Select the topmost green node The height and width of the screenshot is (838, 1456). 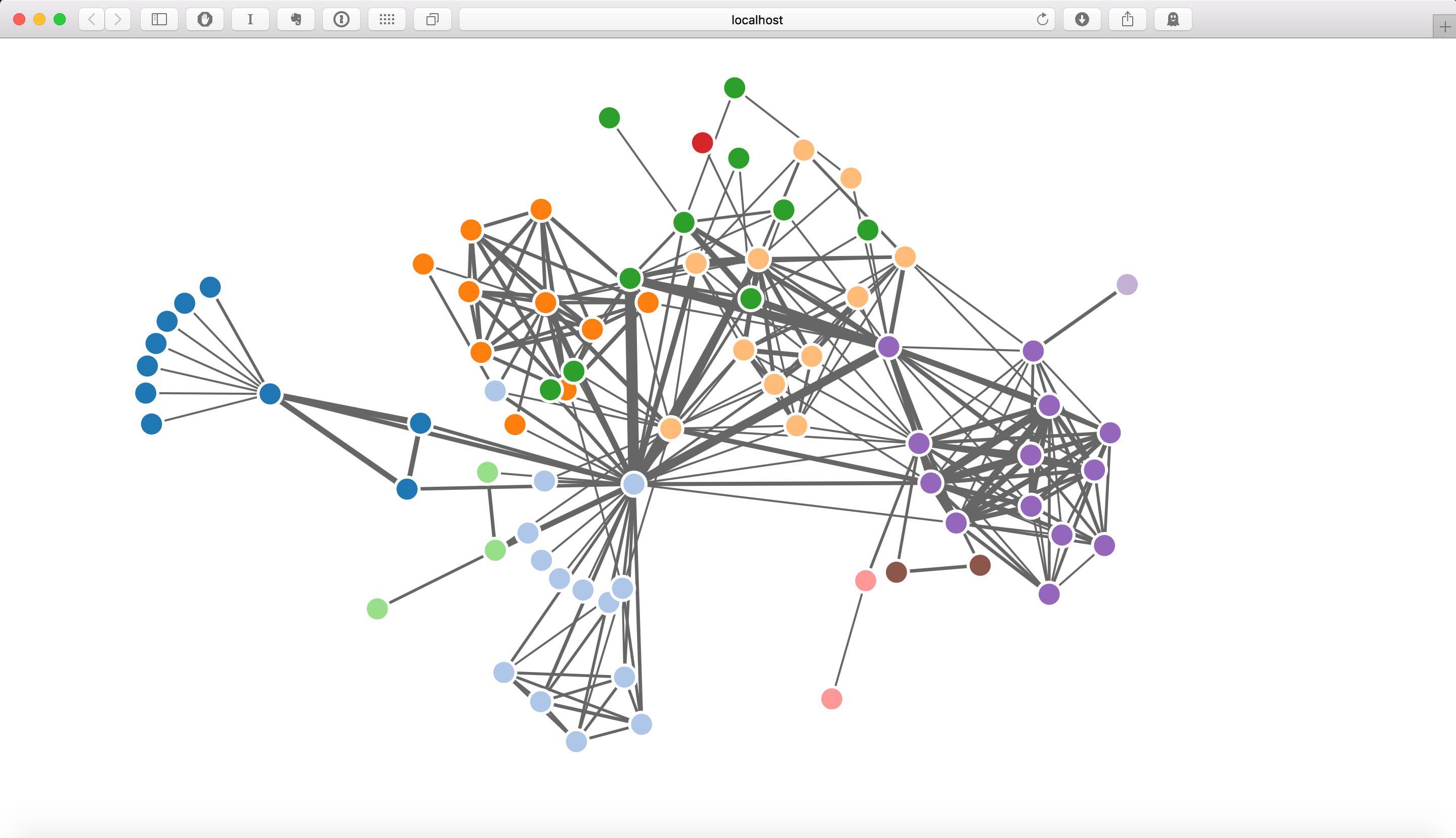735,88
